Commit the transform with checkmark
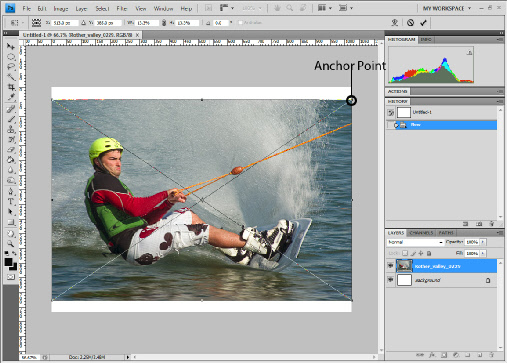 click(x=423, y=23)
